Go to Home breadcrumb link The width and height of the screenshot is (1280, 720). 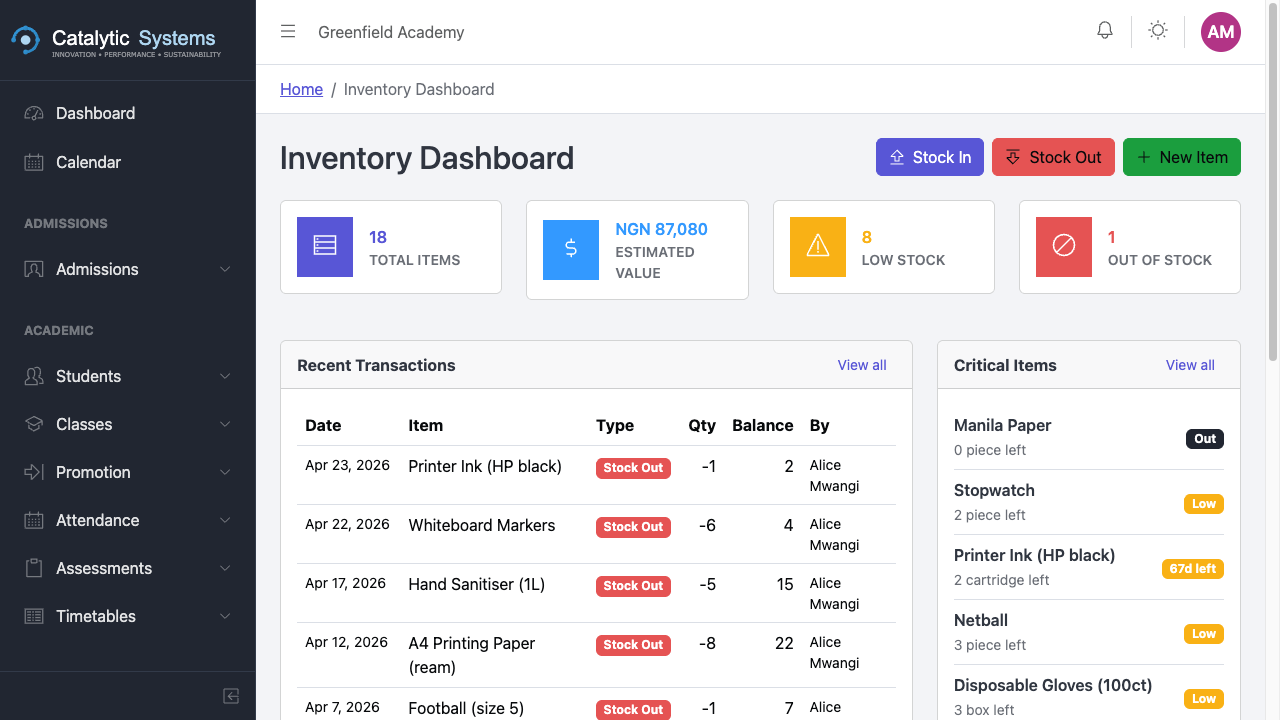pos(301,89)
